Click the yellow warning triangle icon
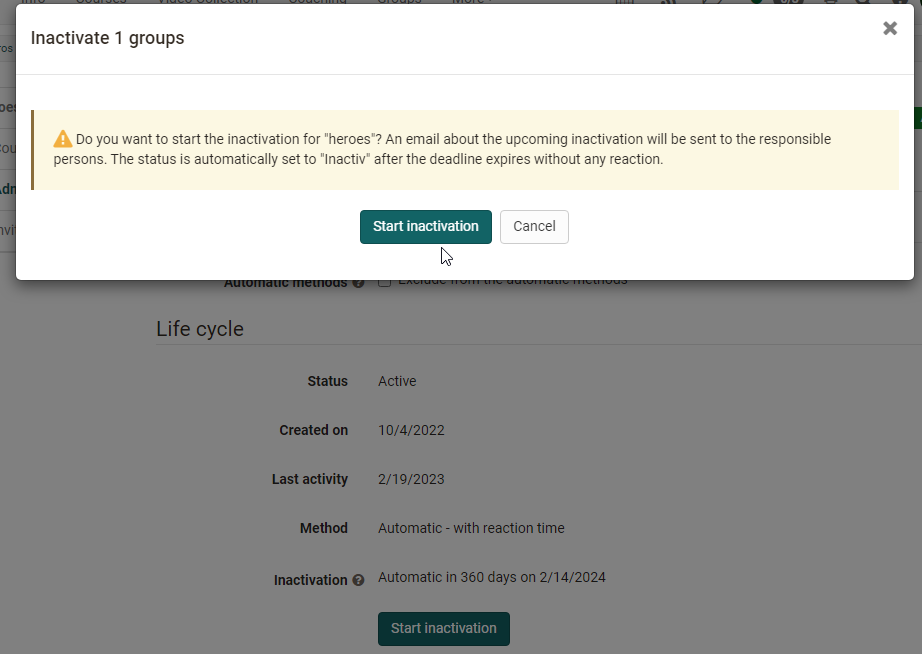This screenshot has height=654, width=922. (63, 139)
